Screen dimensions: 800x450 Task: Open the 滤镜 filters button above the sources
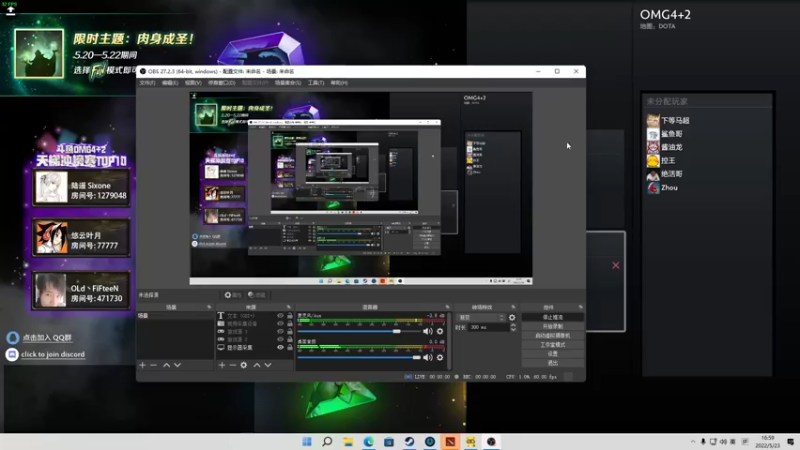coord(257,295)
